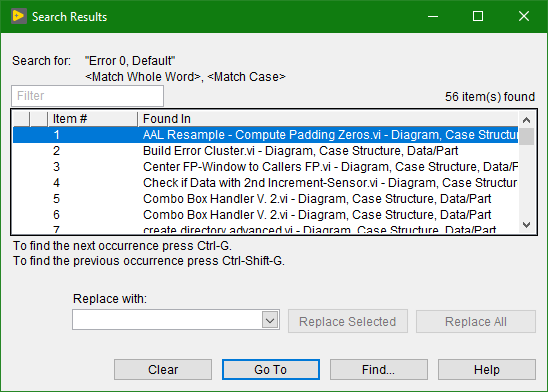Select result 1 AAL Resample - Compute Padding Zeros.vi

pyautogui.click(x=266, y=135)
